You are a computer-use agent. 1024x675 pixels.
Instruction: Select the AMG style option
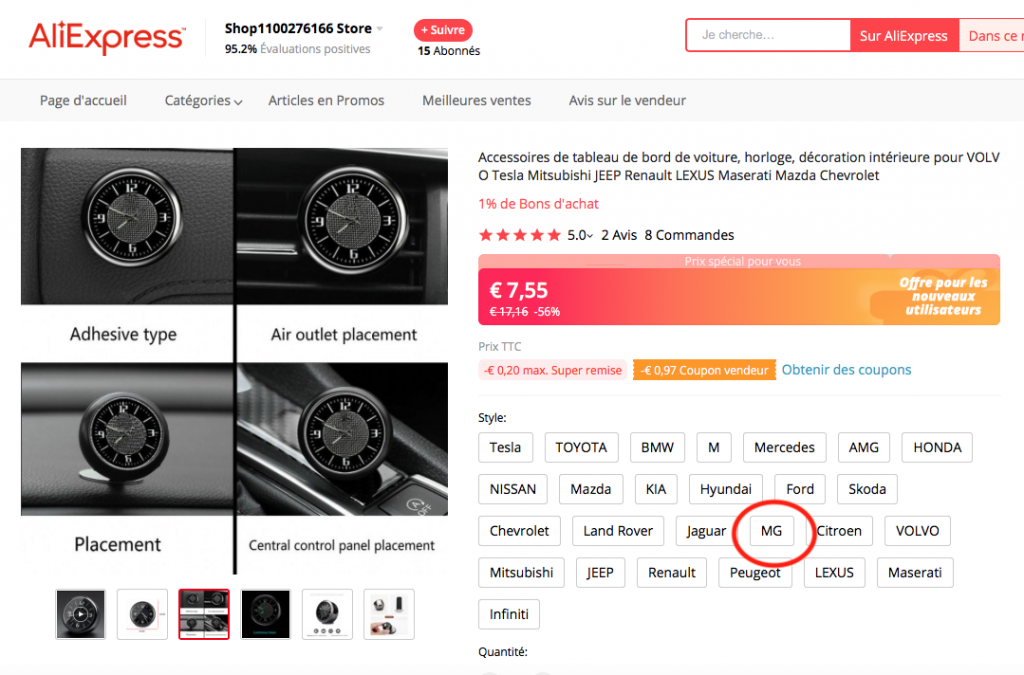[x=863, y=447]
